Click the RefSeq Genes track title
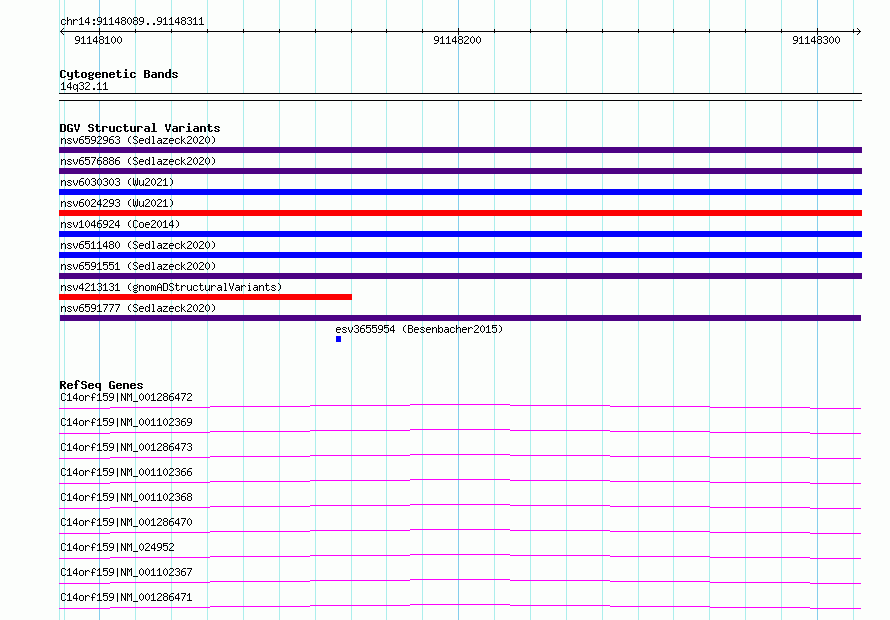This screenshot has width=890, height=620. [101, 385]
